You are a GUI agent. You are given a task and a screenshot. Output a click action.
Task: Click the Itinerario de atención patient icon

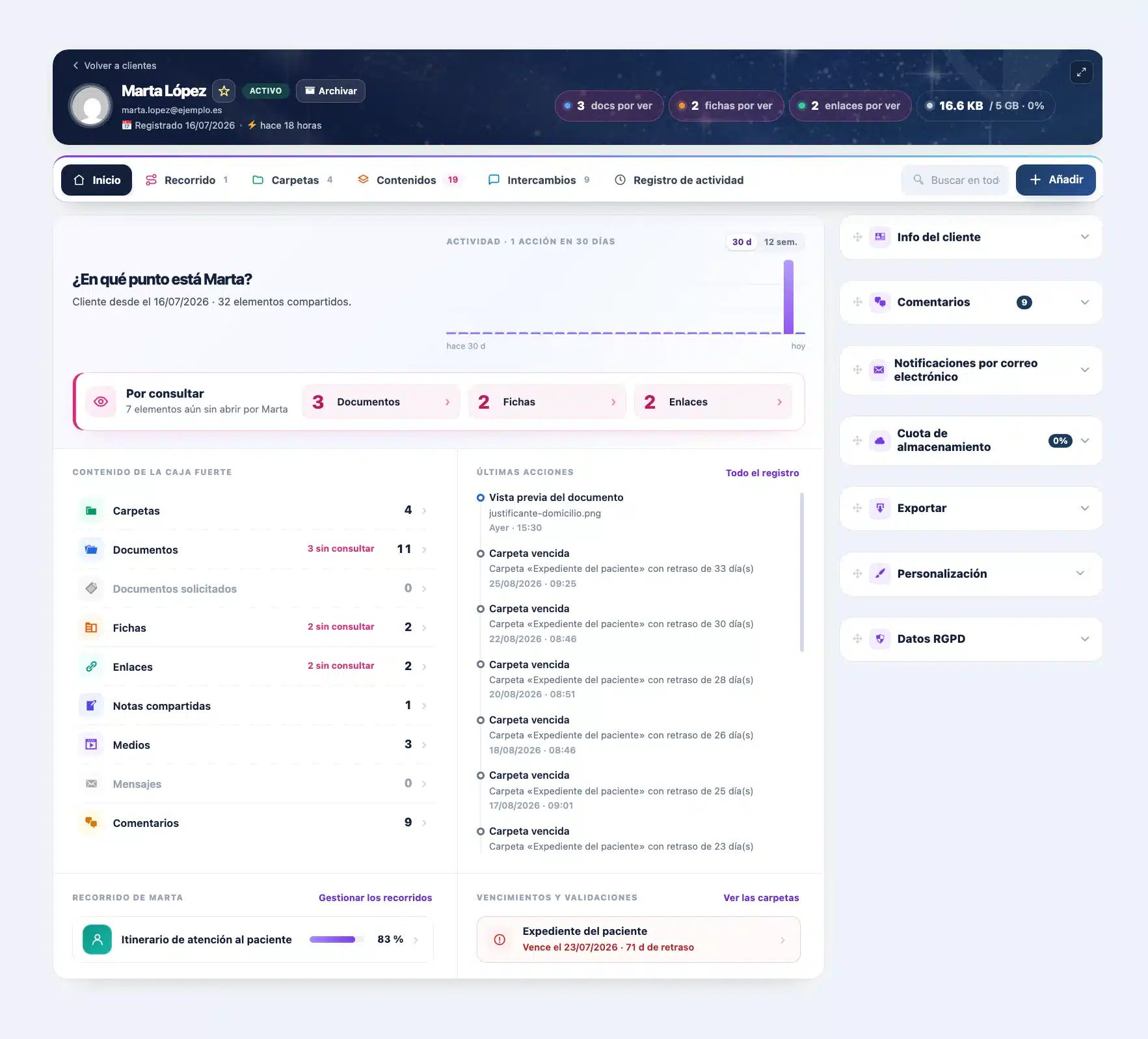click(x=97, y=939)
